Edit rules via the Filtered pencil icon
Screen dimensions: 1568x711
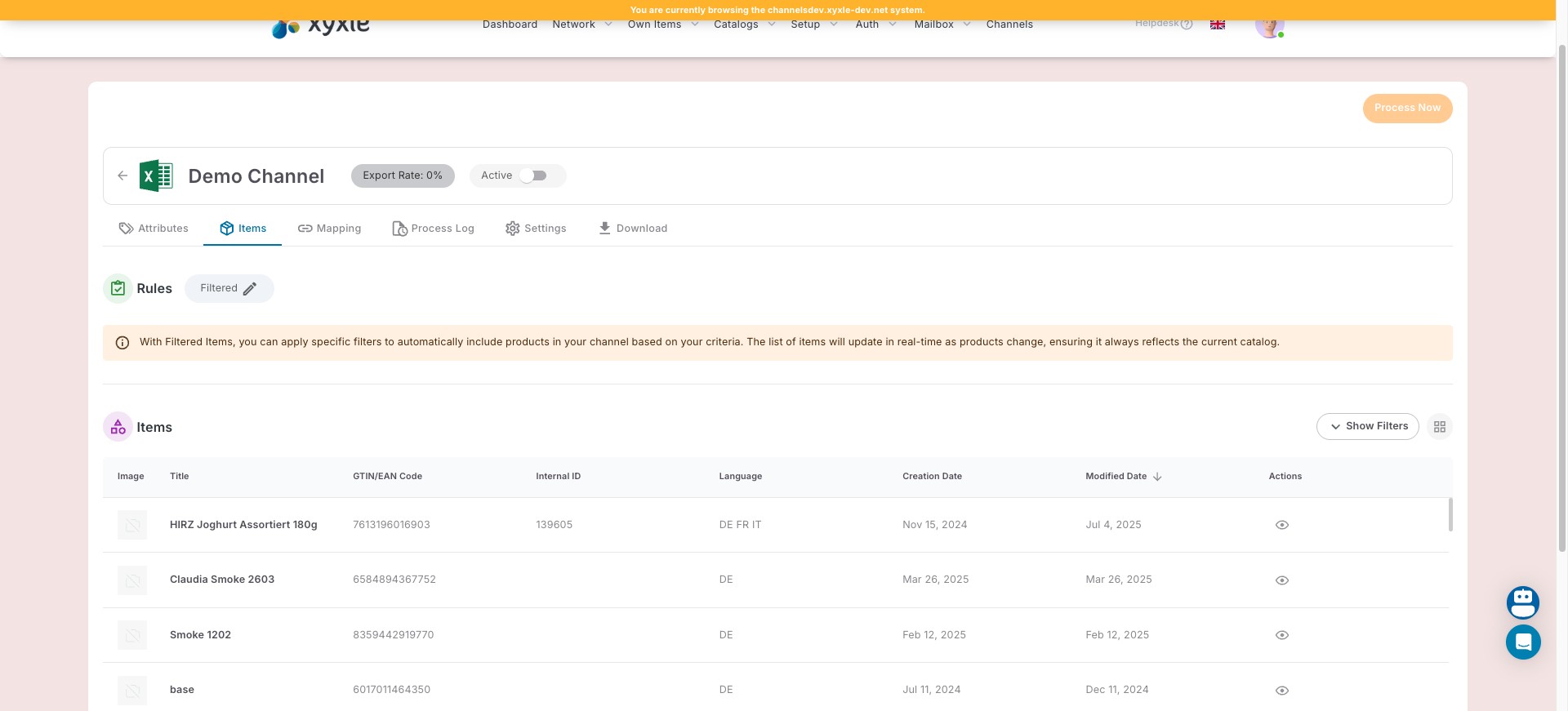(250, 289)
